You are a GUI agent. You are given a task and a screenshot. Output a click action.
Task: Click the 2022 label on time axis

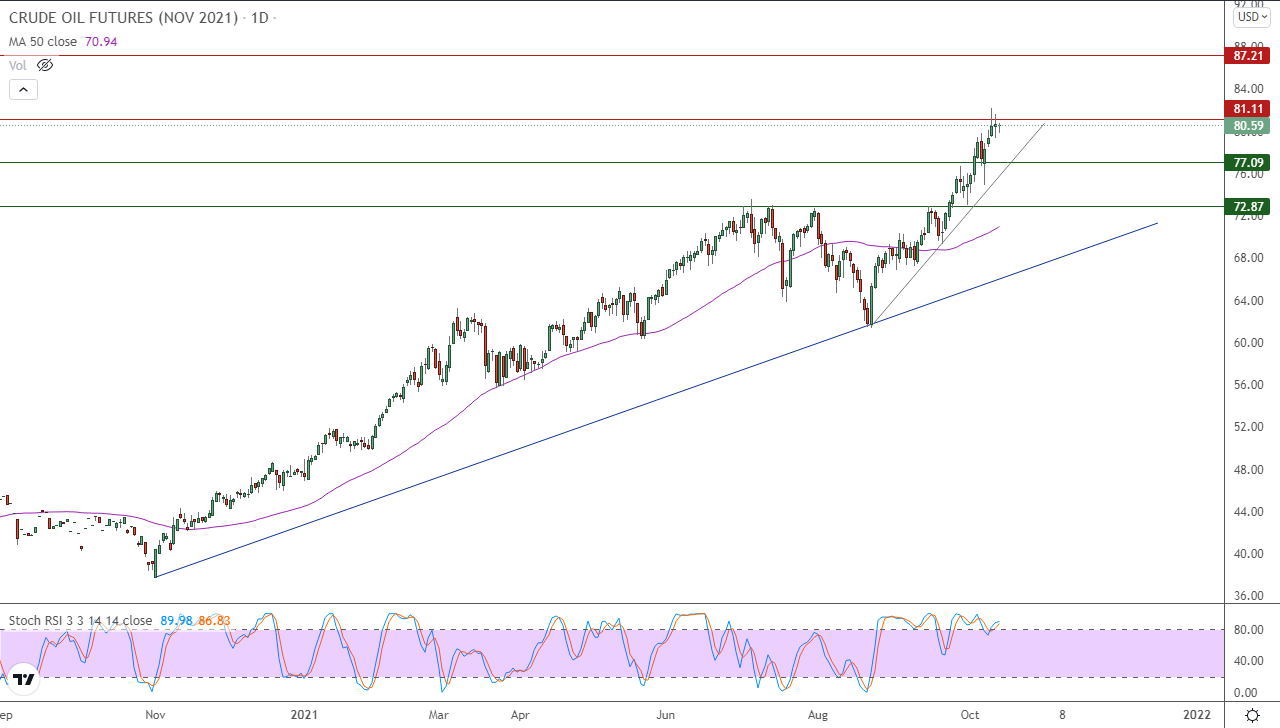pos(1196,715)
